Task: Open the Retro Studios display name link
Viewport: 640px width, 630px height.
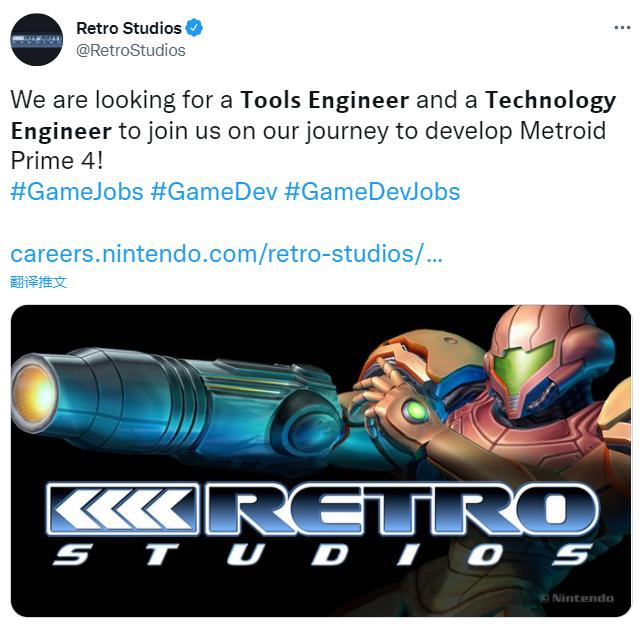Action: [x=129, y=28]
